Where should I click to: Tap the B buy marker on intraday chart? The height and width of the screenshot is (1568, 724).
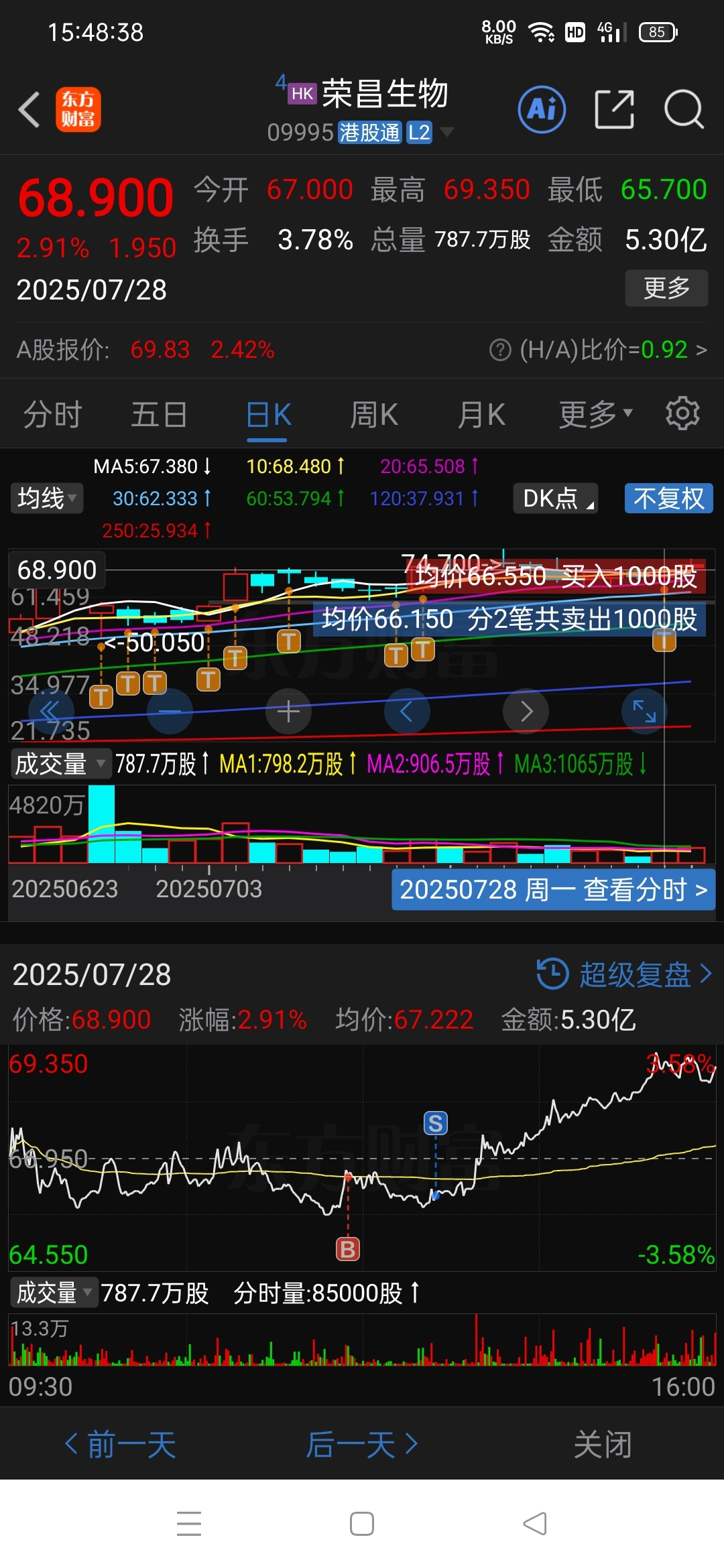(x=348, y=1249)
